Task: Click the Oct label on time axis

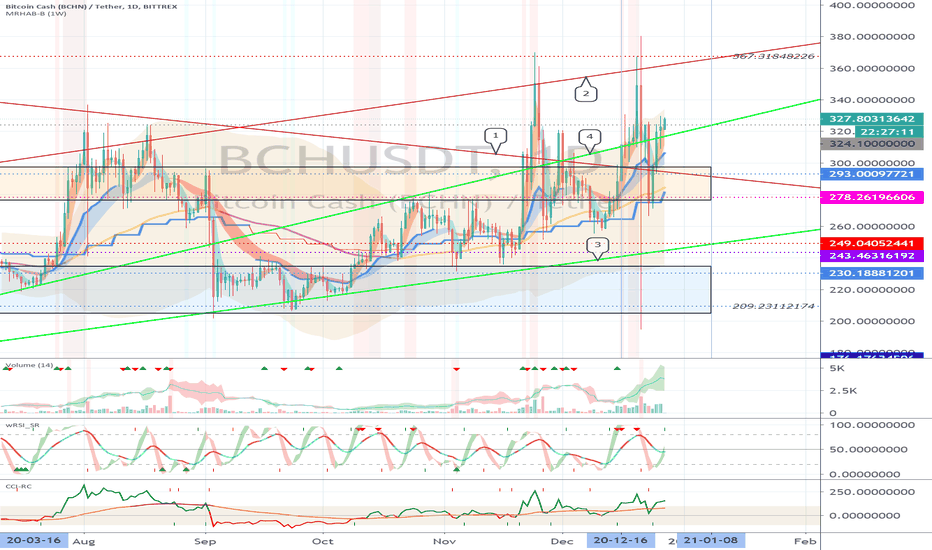Action: click(x=323, y=542)
